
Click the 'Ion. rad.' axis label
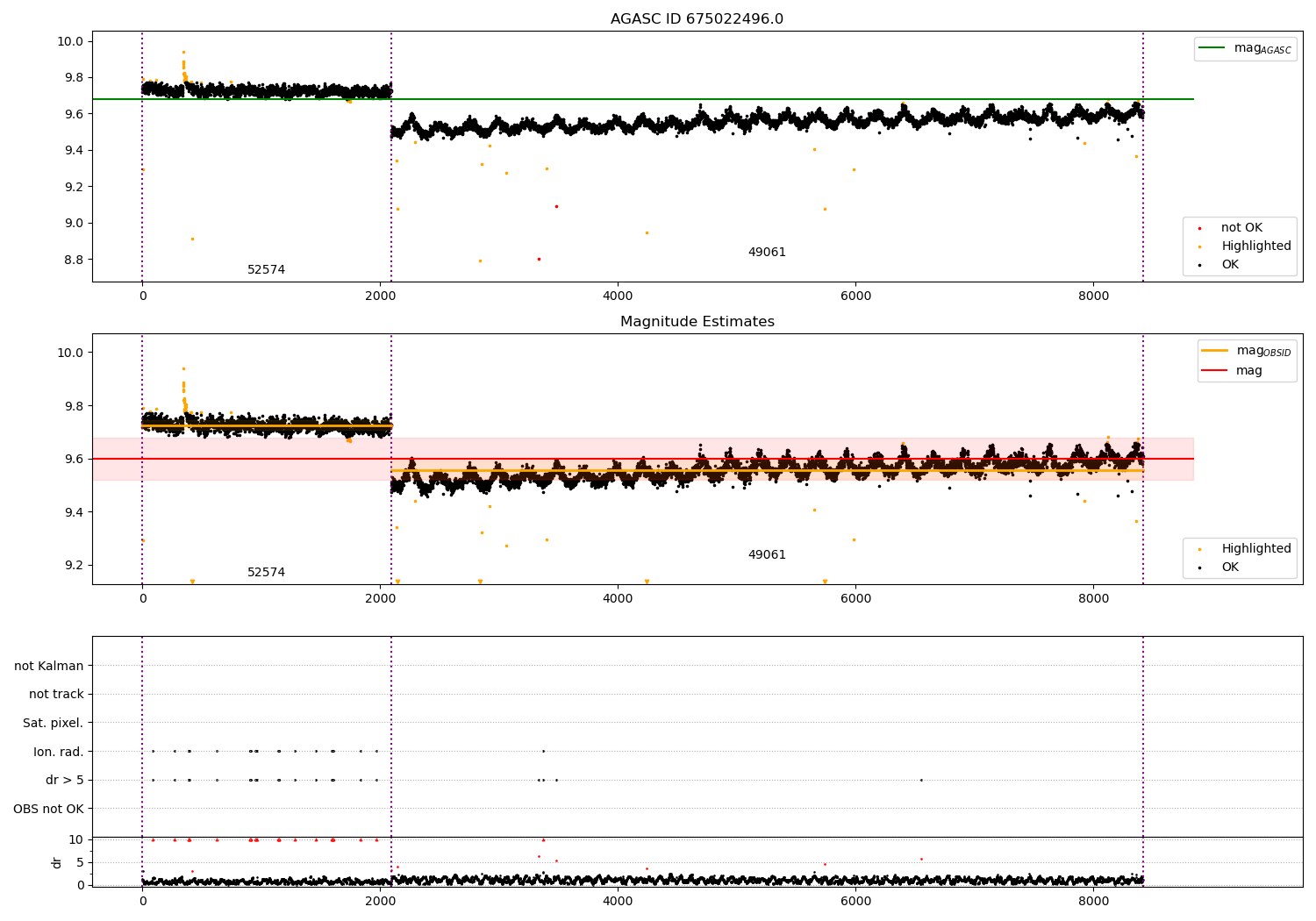tap(59, 753)
